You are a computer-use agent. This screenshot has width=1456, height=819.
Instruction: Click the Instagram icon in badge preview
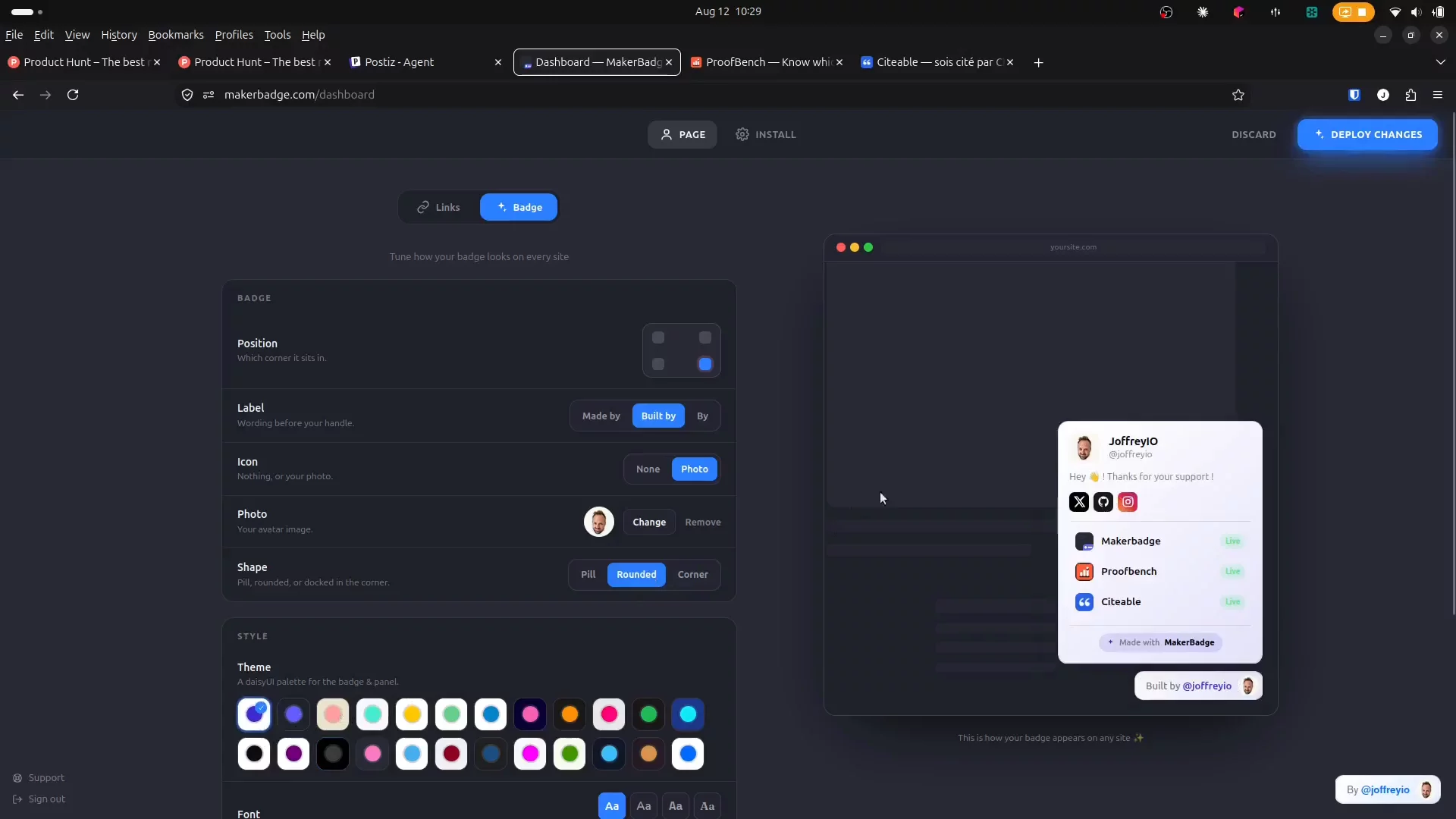(1128, 502)
